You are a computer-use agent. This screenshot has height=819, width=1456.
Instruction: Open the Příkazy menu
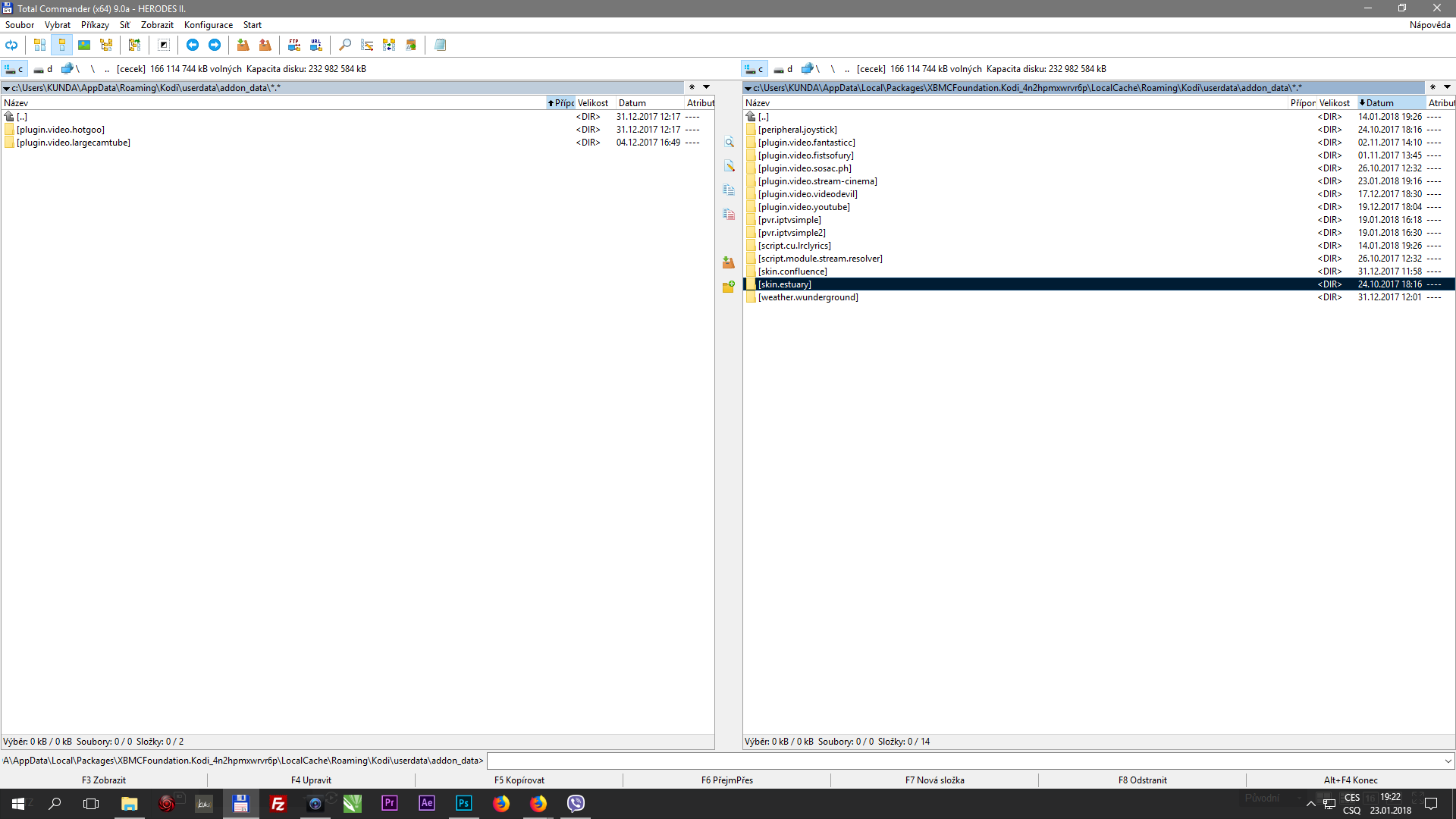point(95,25)
